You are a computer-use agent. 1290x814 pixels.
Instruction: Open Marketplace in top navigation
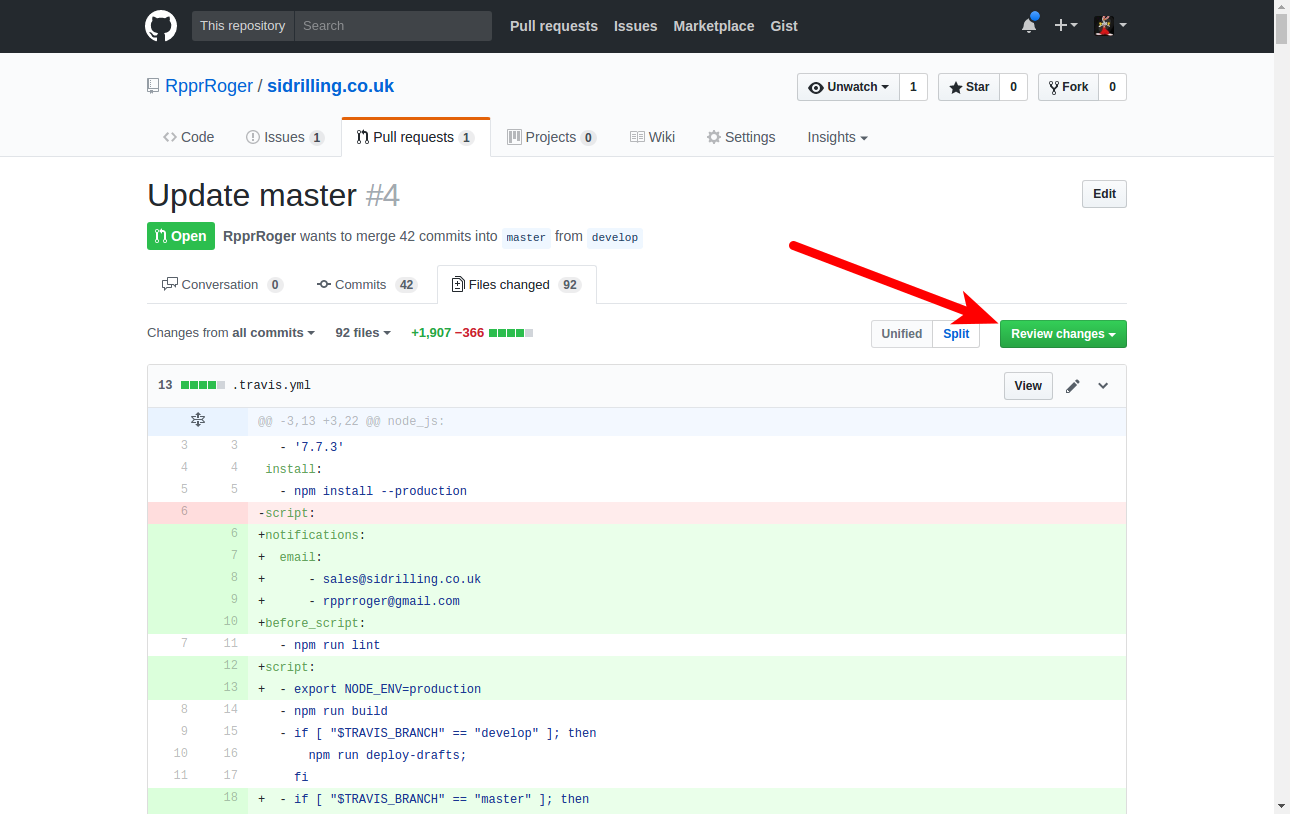714,26
